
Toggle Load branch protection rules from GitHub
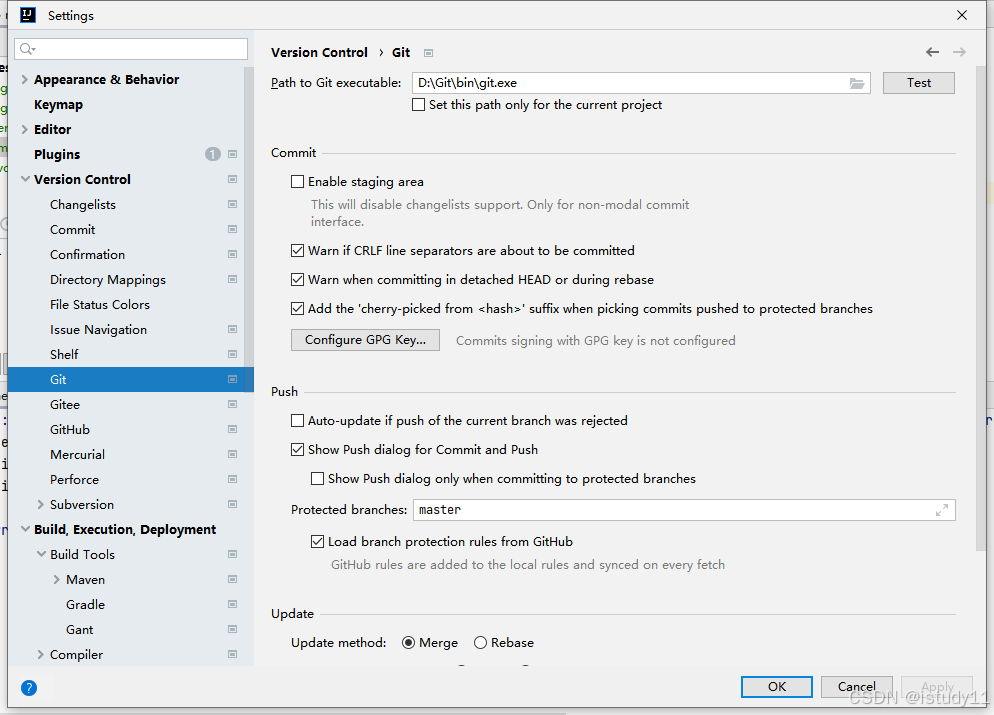318,541
